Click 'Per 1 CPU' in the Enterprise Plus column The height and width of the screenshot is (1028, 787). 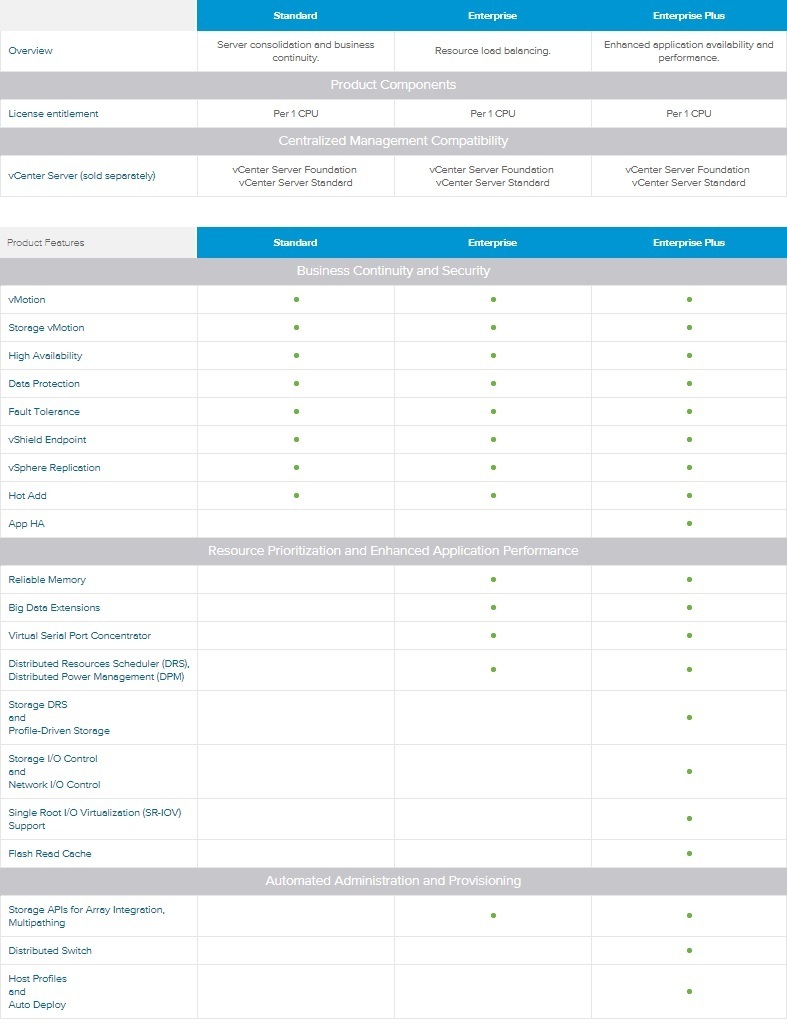[x=689, y=113]
